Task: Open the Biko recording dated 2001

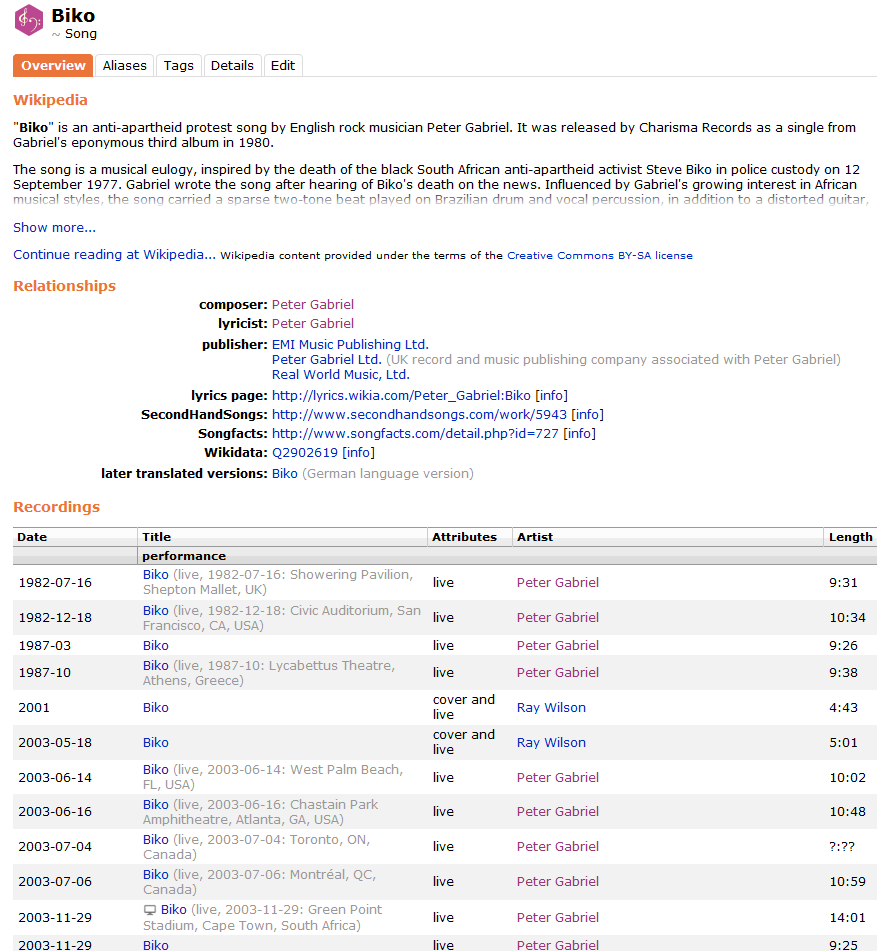Action: coord(155,708)
